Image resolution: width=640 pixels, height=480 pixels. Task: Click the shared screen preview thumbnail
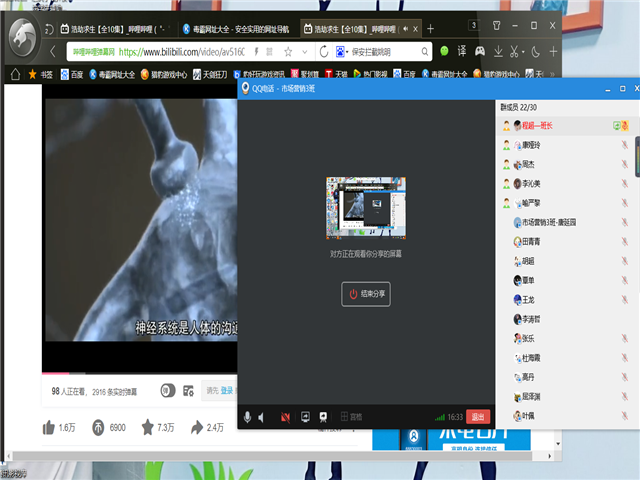pos(366,208)
